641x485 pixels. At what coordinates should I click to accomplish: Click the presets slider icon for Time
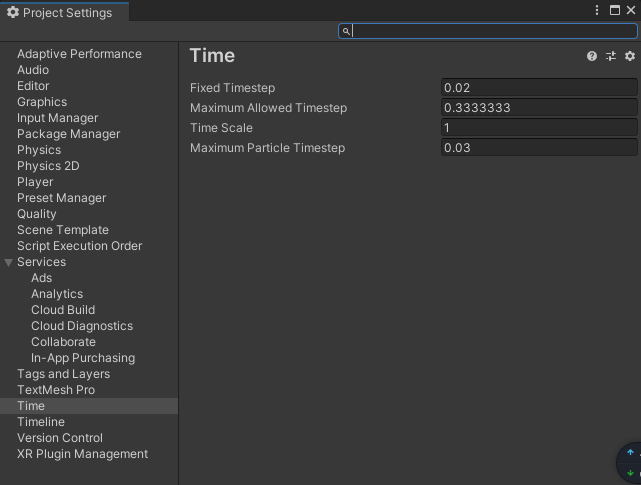click(611, 56)
